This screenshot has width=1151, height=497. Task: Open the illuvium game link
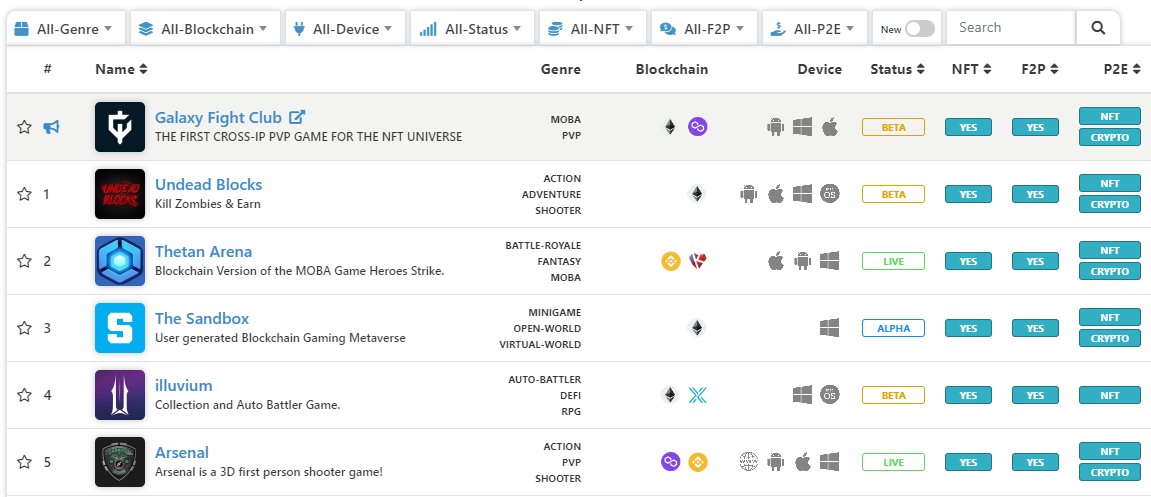[x=184, y=385]
